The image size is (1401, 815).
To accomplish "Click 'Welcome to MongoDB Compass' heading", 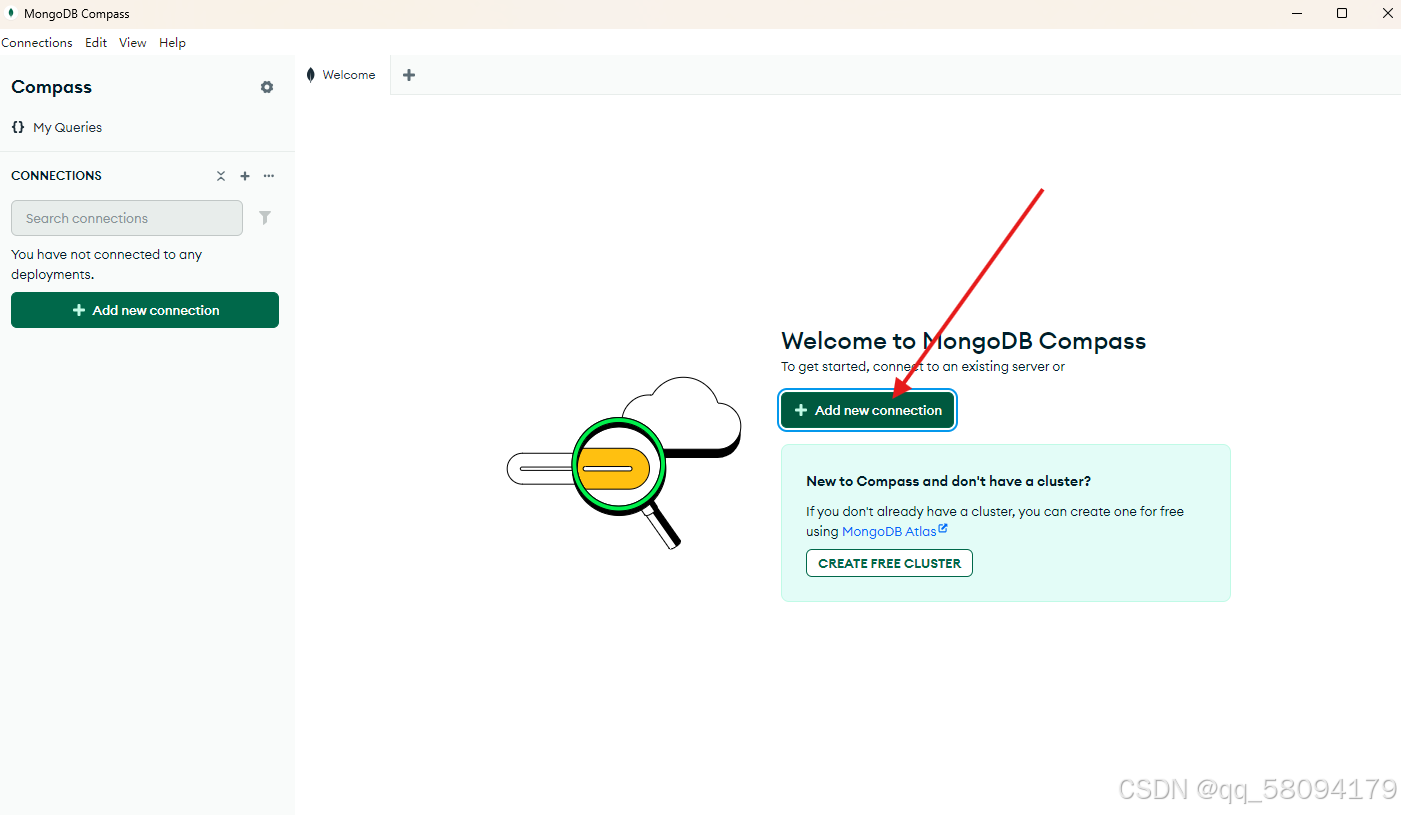I will pyautogui.click(x=963, y=341).
